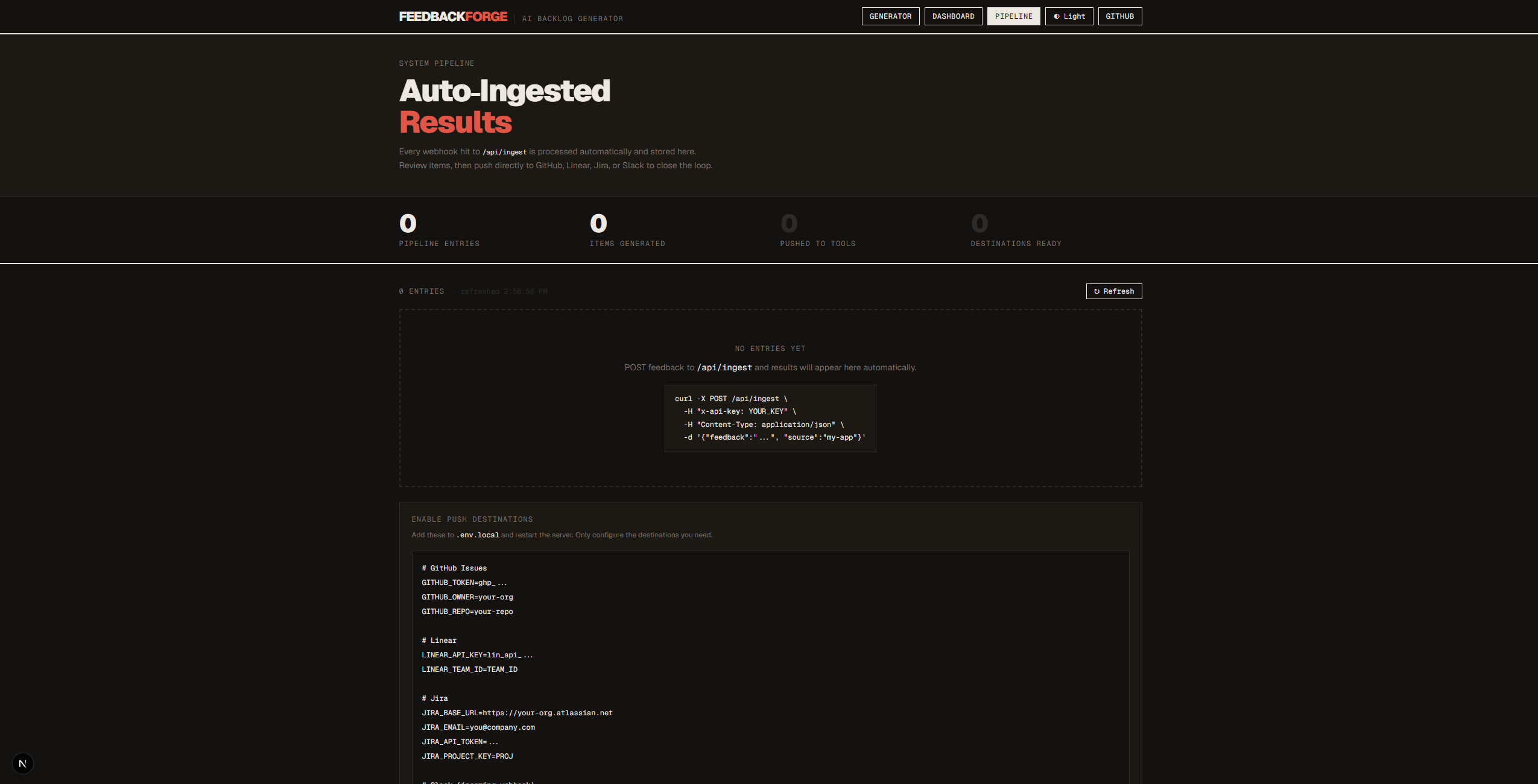Open the DASHBOARD tab
The height and width of the screenshot is (784, 1538).
[x=954, y=16]
